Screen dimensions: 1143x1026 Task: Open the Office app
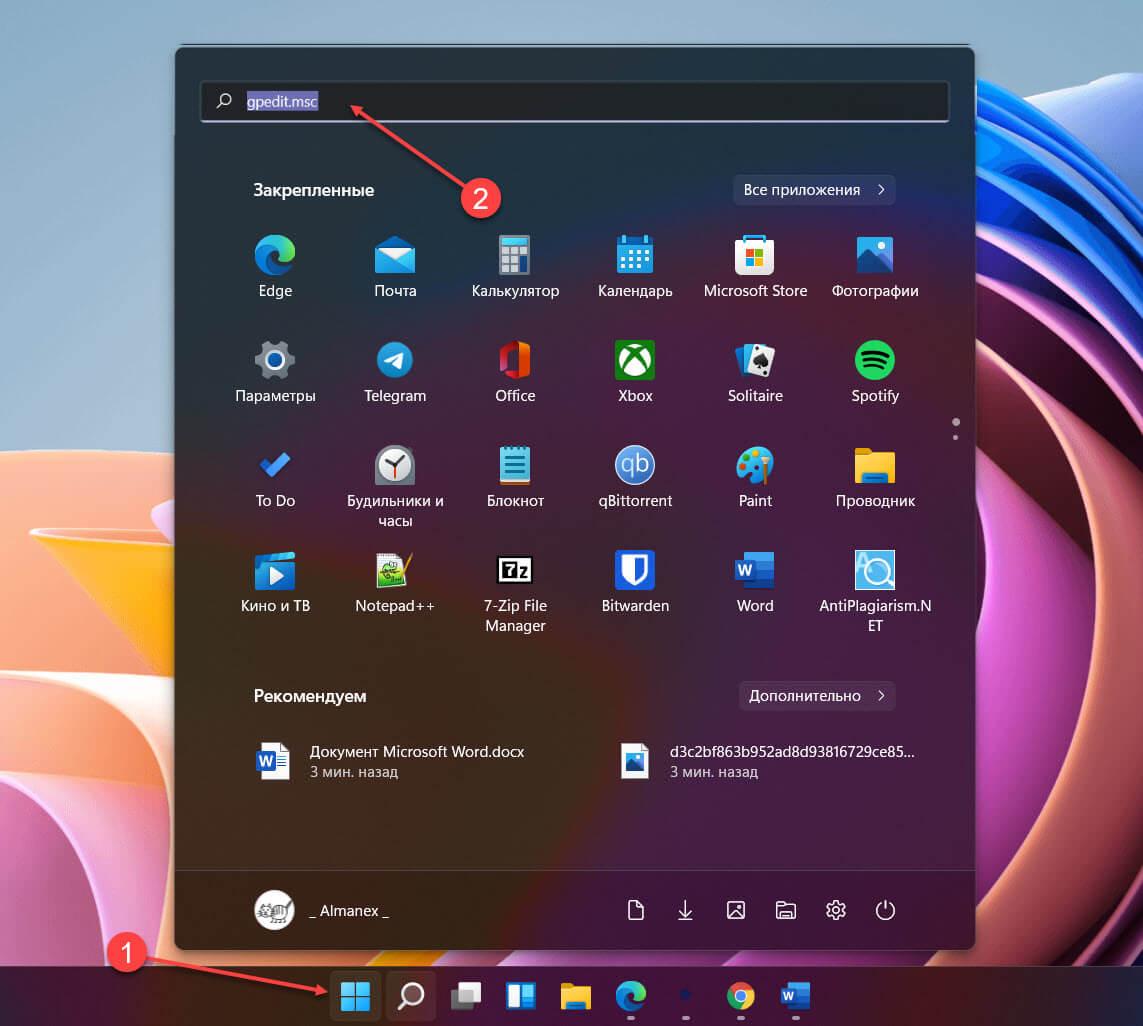click(515, 372)
